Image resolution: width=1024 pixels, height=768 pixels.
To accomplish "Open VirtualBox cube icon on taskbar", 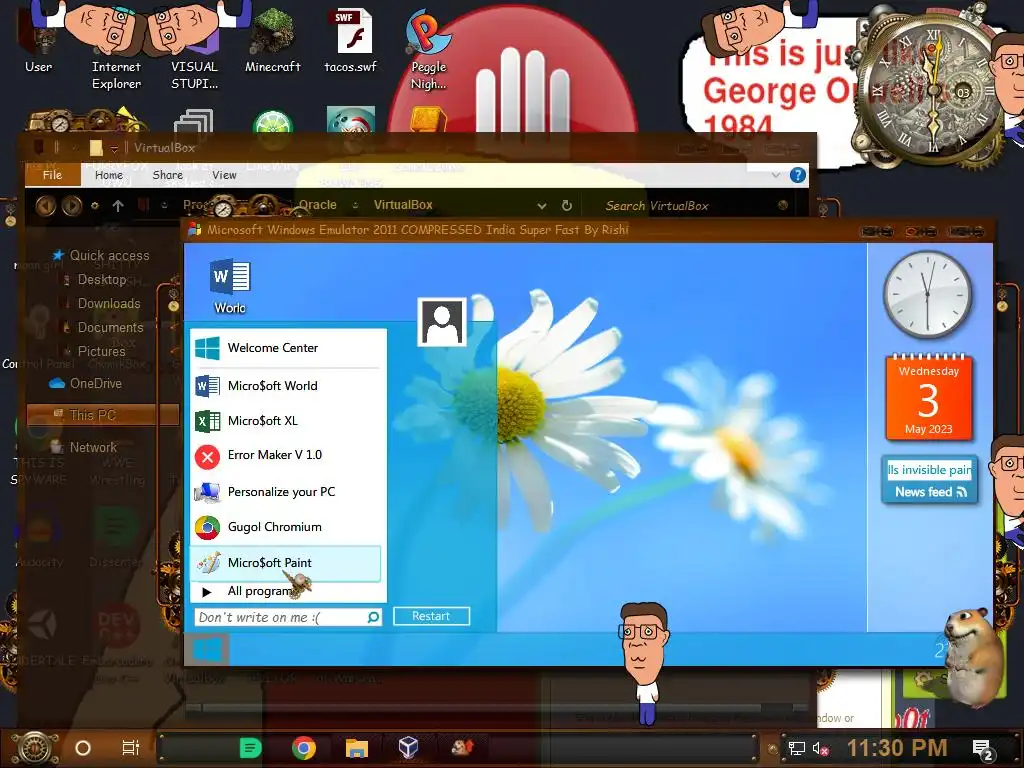I will 409,748.
